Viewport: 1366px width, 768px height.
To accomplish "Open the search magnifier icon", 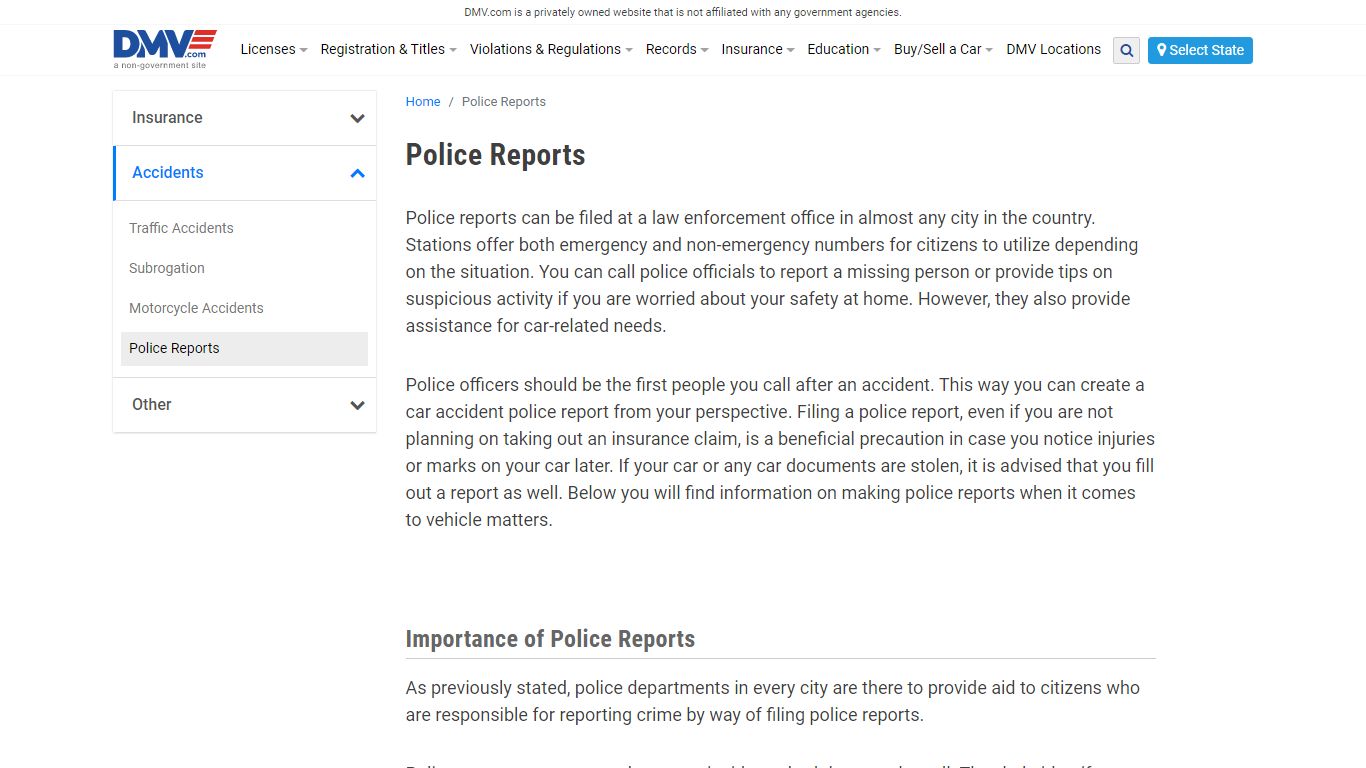I will click(1126, 50).
